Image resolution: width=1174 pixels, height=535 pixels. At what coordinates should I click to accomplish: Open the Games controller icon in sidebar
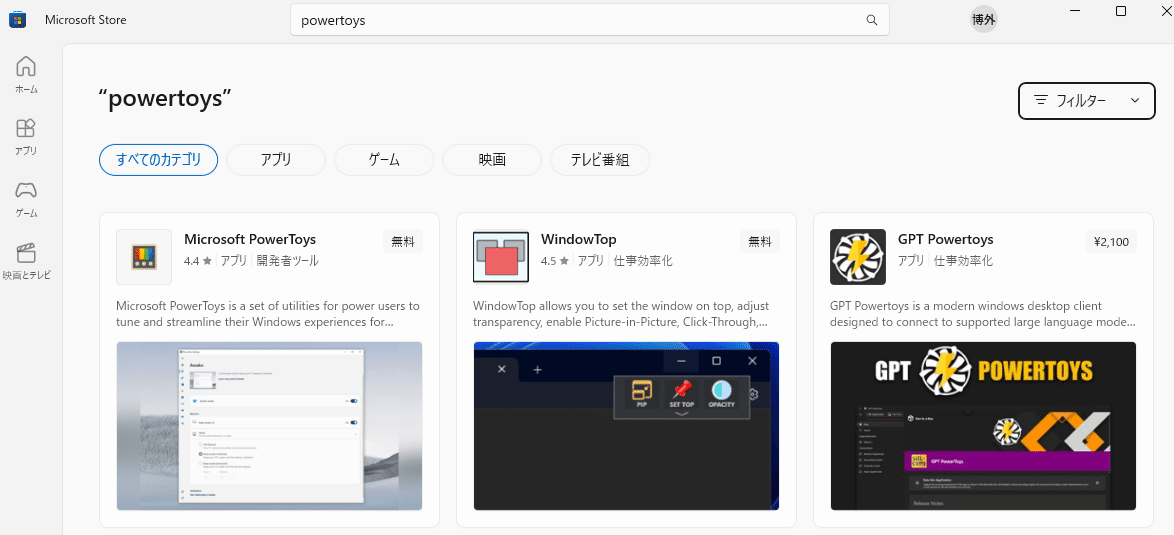coord(26,191)
